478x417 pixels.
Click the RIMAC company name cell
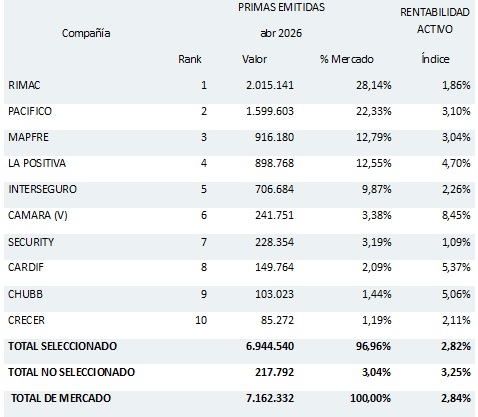point(24,85)
